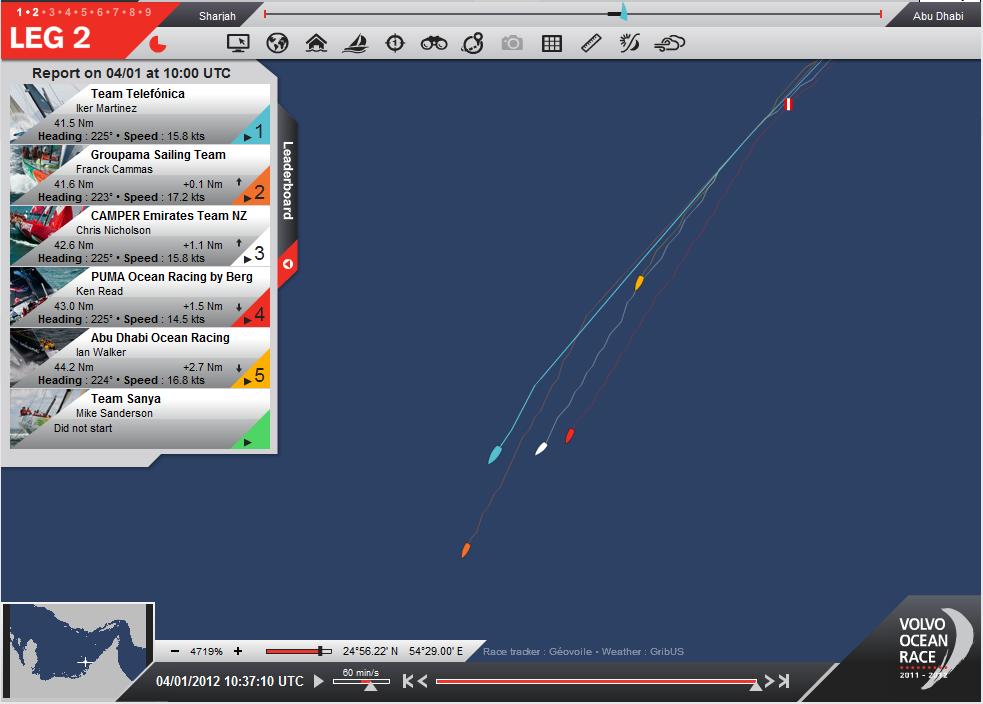983x704 pixels.
Task: Click the Abu Dhabi arrival label
Action: point(938,16)
